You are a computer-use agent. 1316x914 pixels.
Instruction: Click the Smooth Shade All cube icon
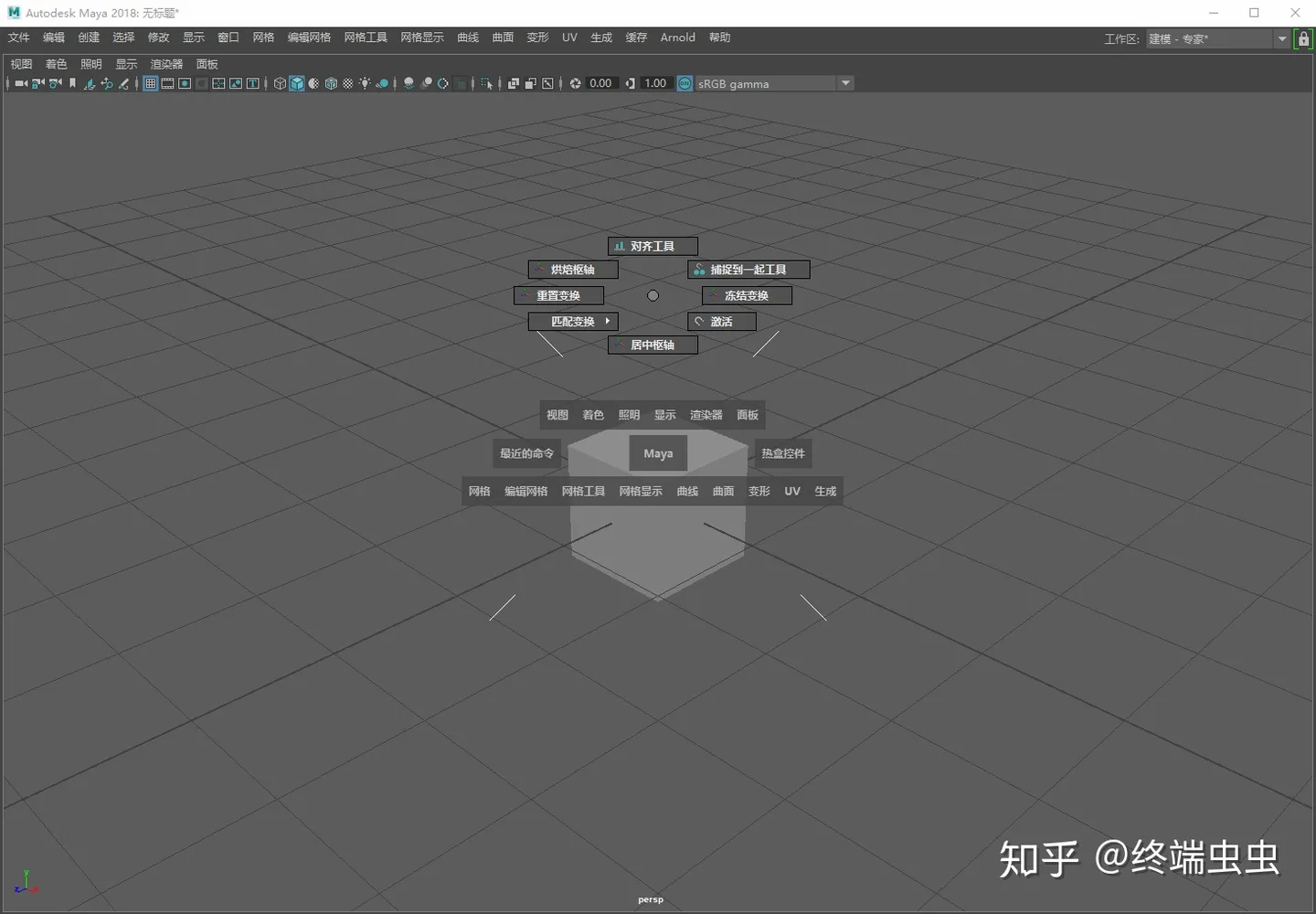point(297,83)
